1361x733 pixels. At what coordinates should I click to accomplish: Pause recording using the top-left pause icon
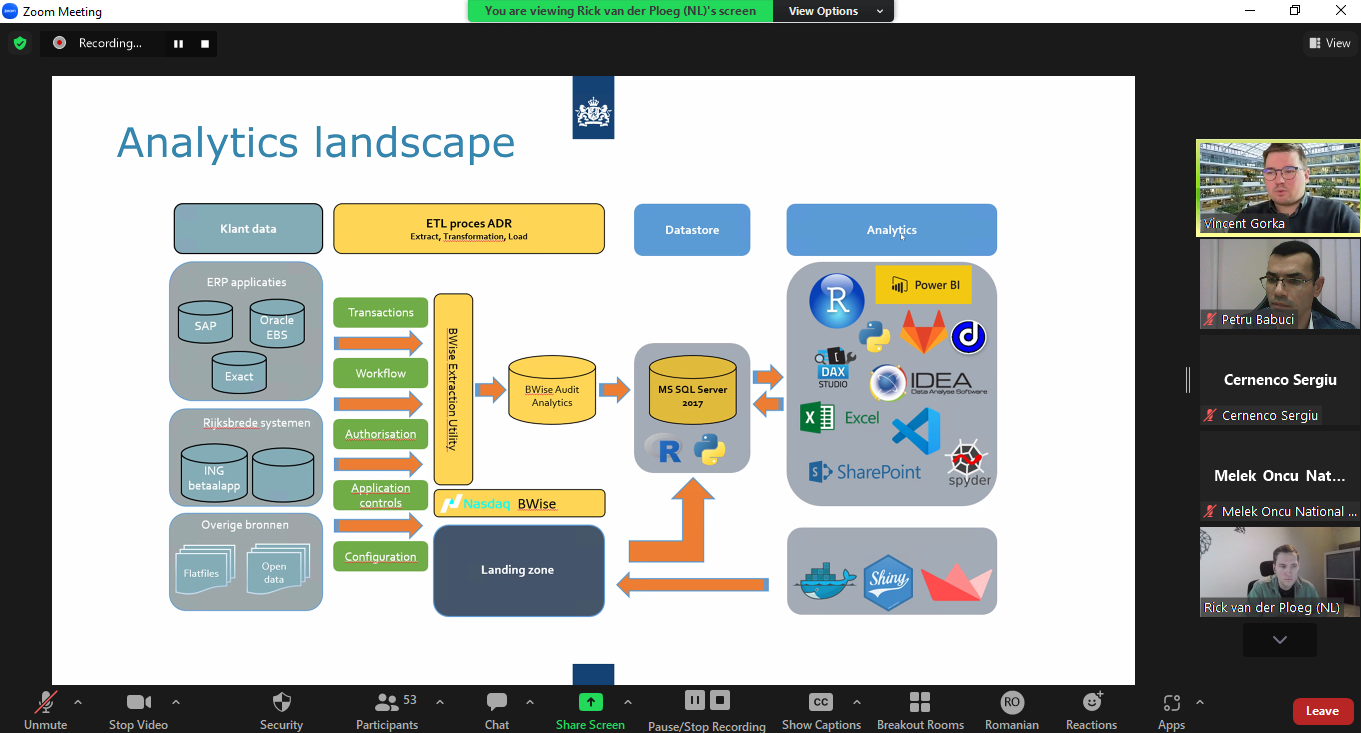pos(178,43)
